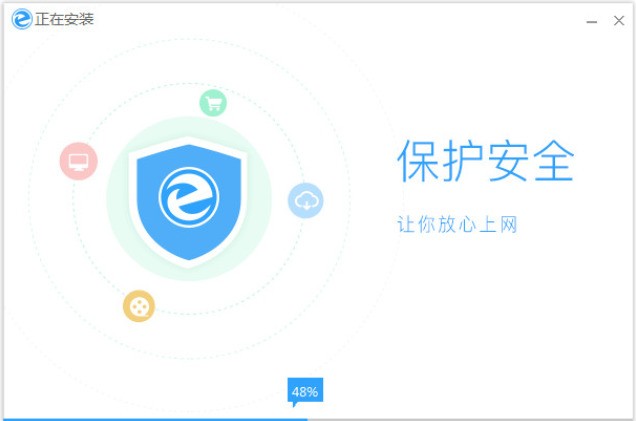
Task: Click the unfilled grey progress bar track
Action: (x=470, y=419)
